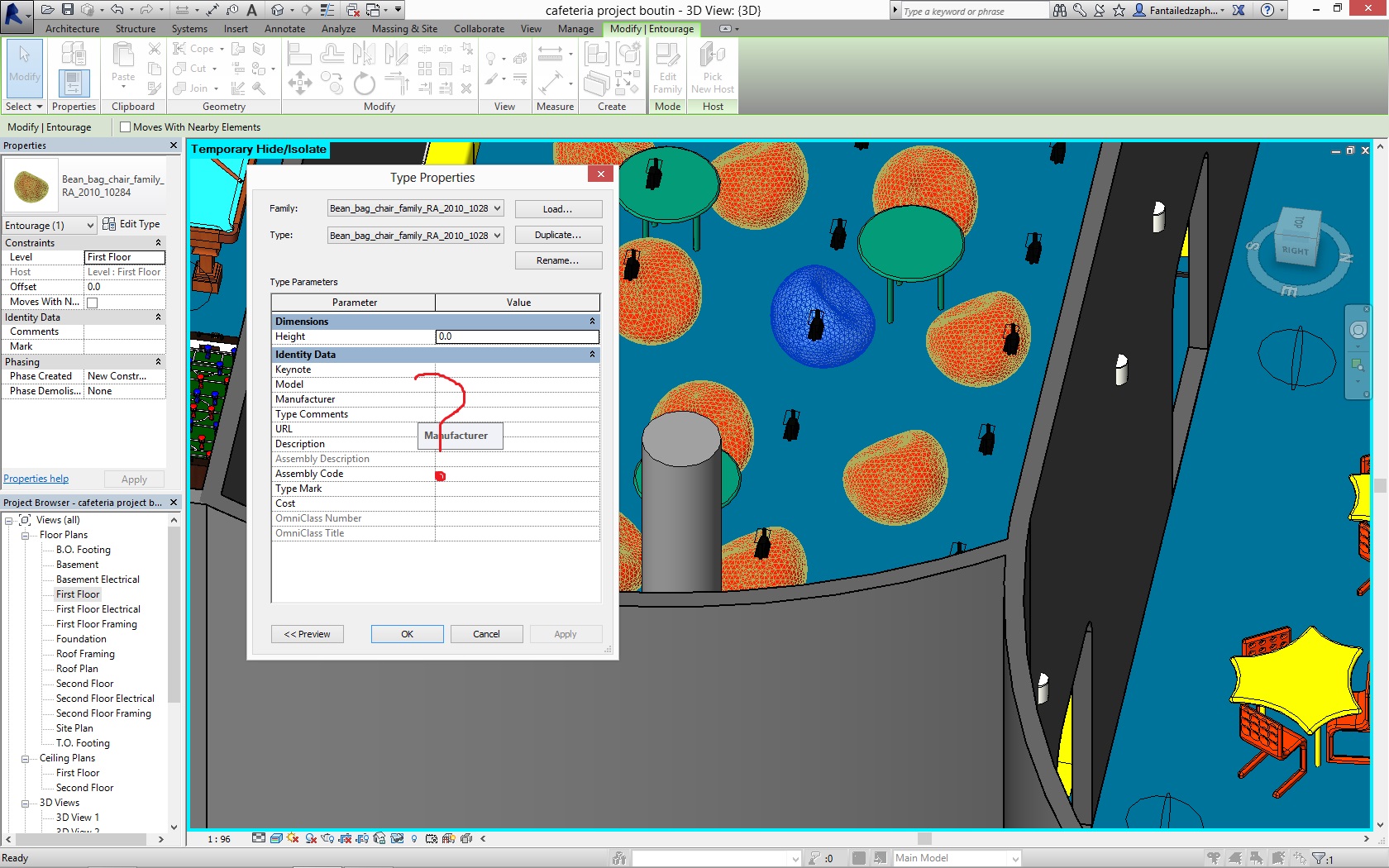Collapse the Constraints section in Properties

pyautogui.click(x=158, y=243)
